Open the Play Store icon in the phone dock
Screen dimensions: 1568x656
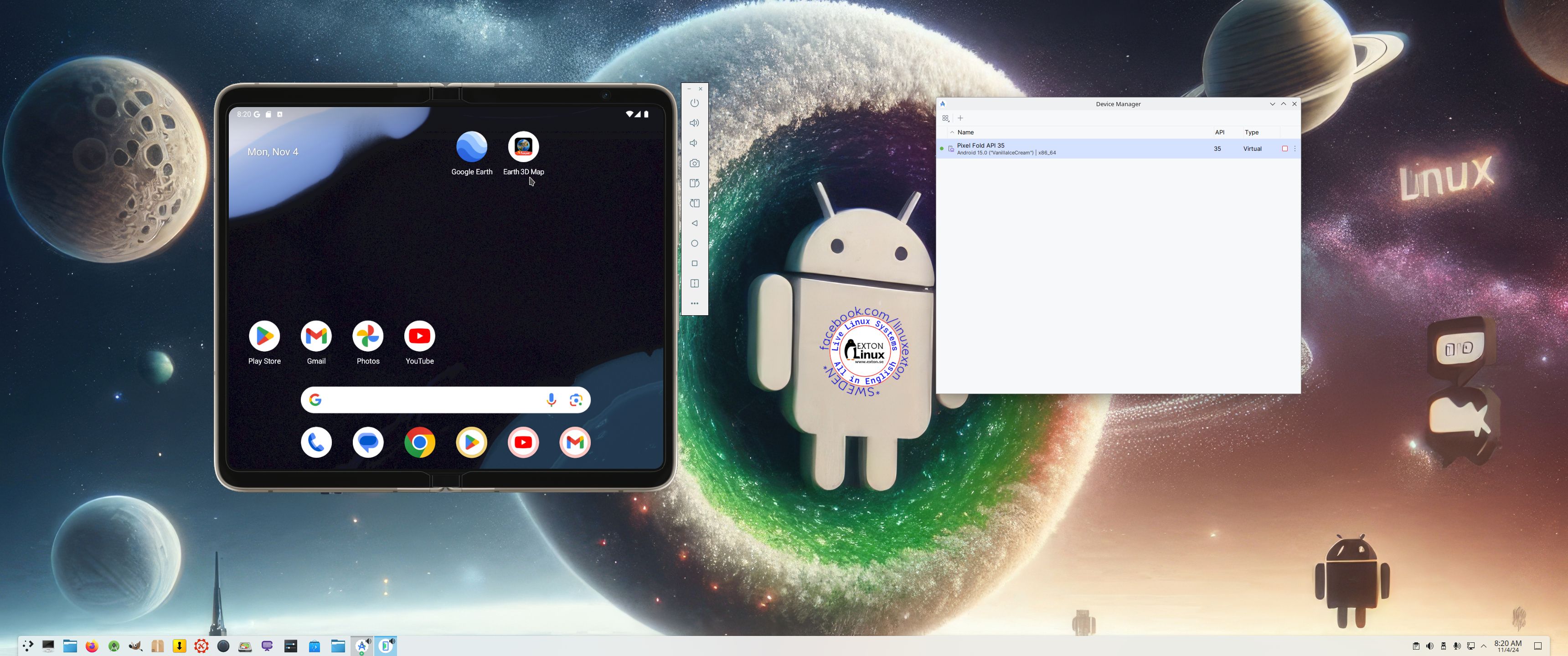[x=472, y=442]
